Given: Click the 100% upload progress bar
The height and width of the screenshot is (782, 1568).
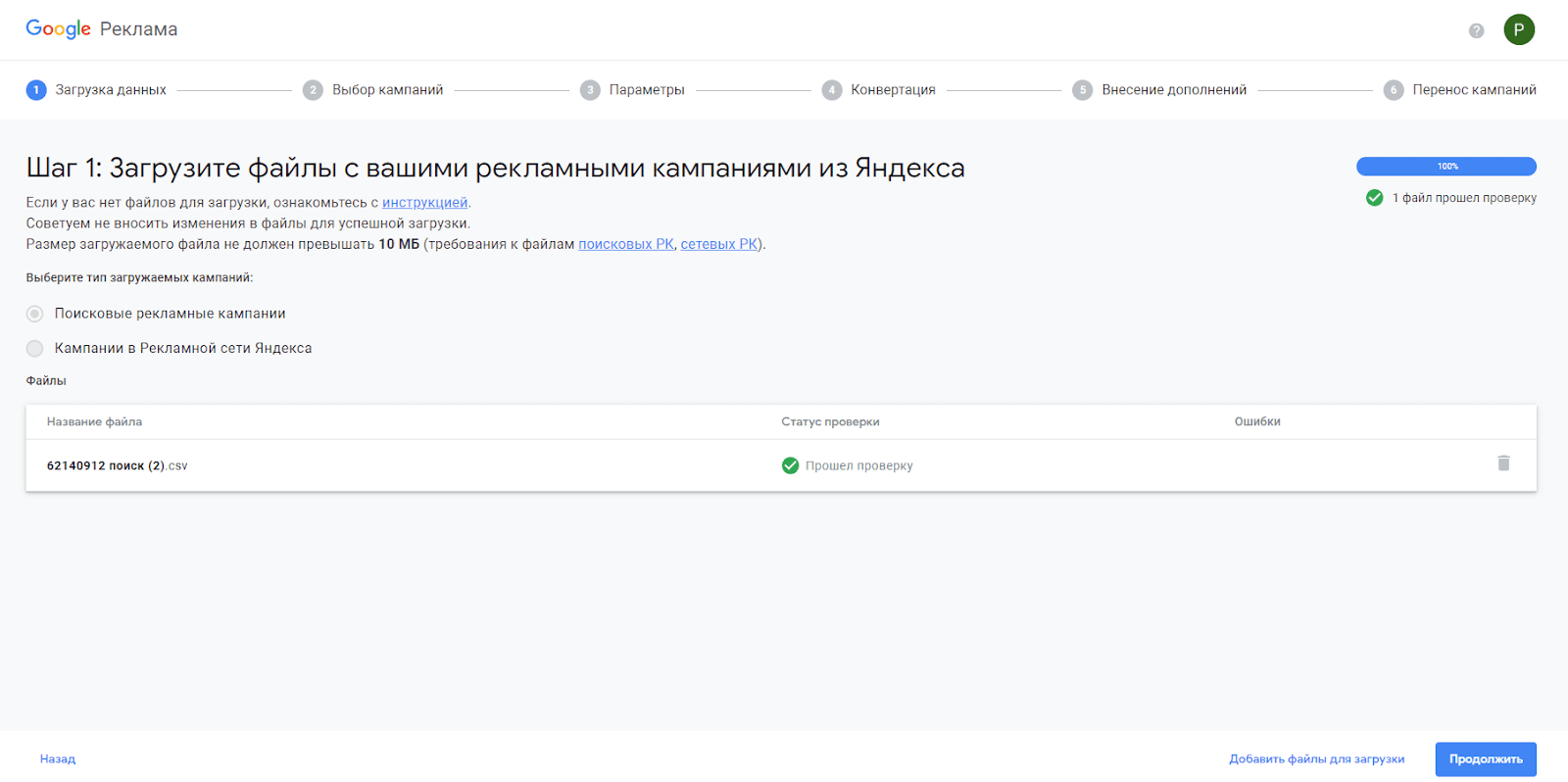Looking at the screenshot, I should click(1446, 167).
